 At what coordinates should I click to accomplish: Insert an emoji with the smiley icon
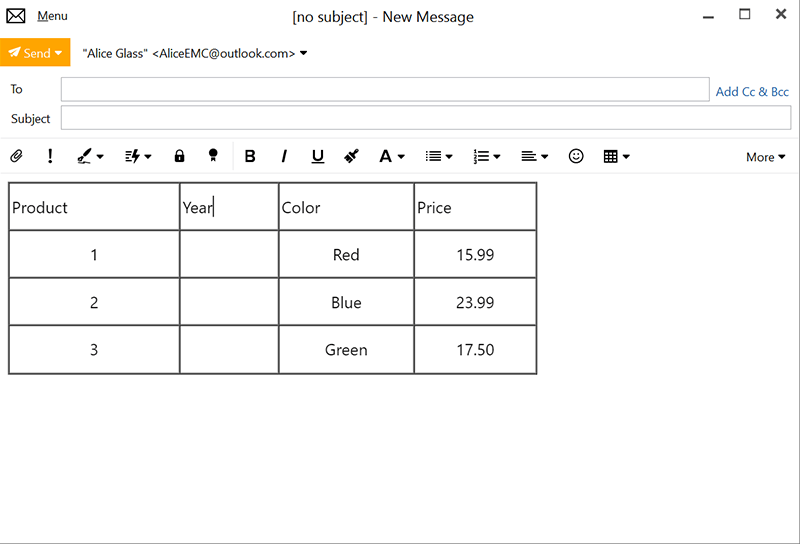[576, 156]
